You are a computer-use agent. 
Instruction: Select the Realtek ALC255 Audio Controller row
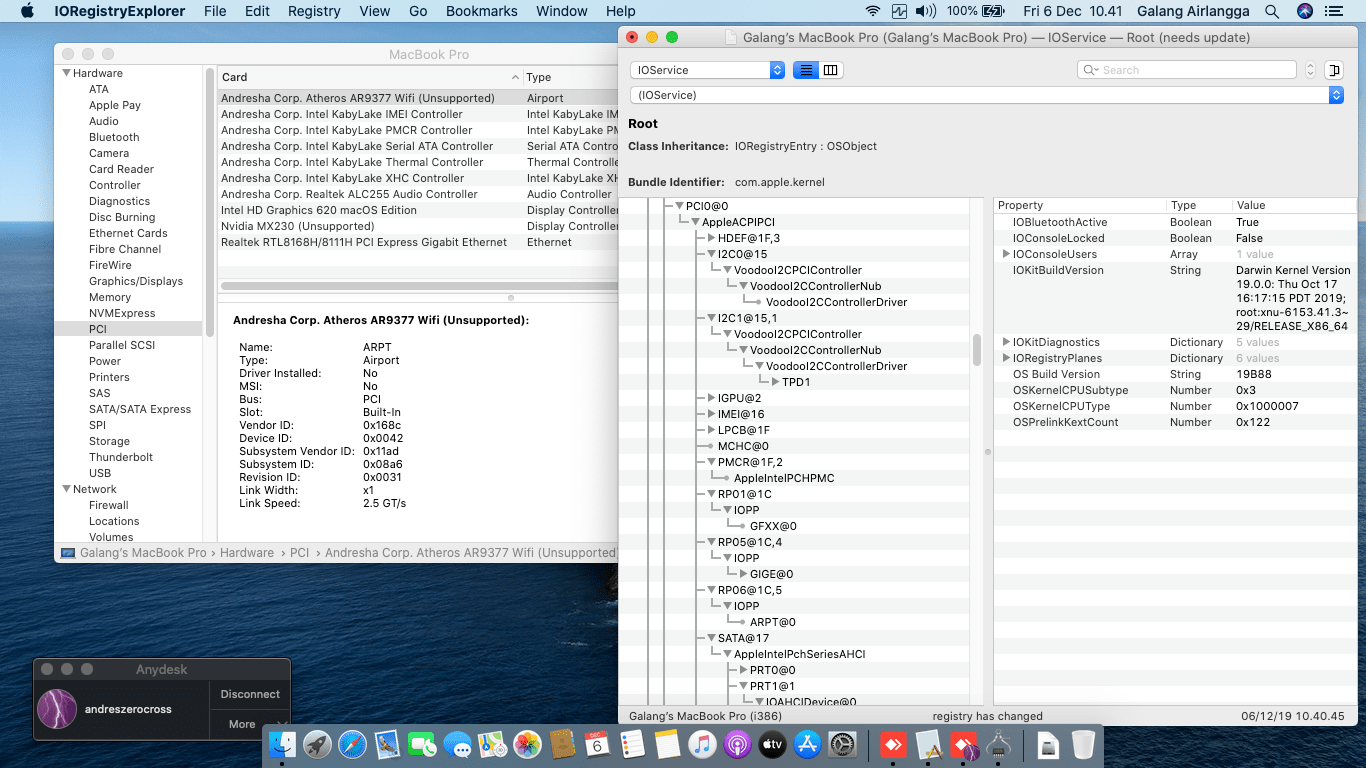(x=418, y=194)
